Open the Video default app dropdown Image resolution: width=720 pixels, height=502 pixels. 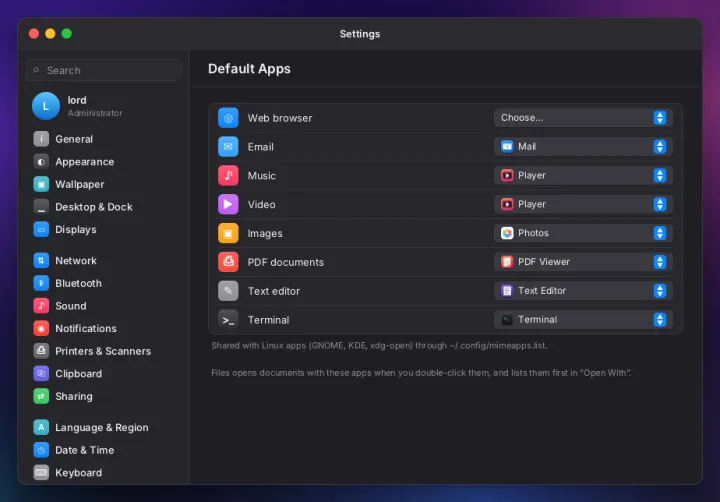(x=583, y=204)
